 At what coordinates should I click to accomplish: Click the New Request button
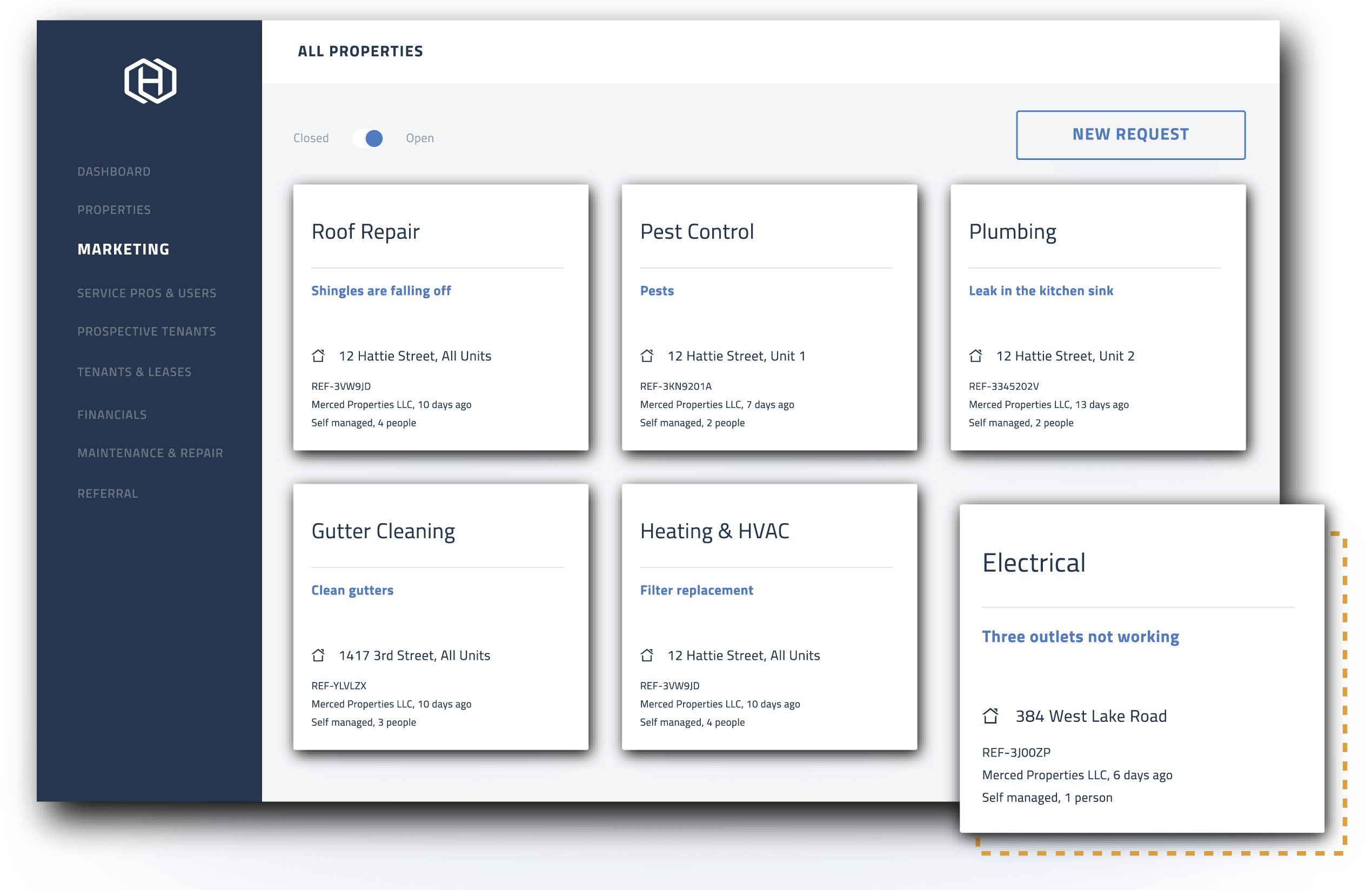1130,135
